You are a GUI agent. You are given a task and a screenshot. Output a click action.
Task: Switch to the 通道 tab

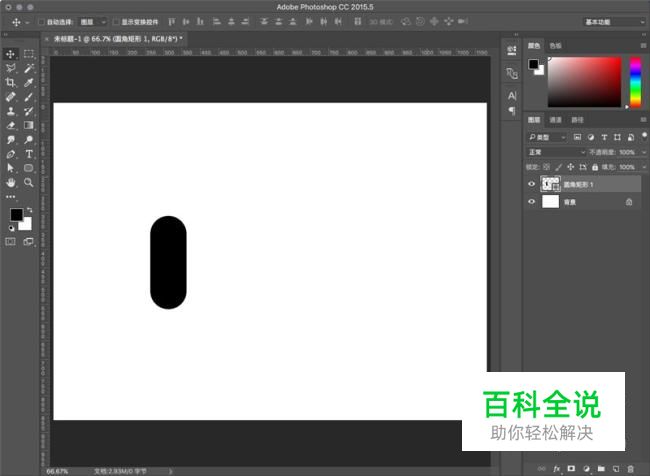point(557,120)
